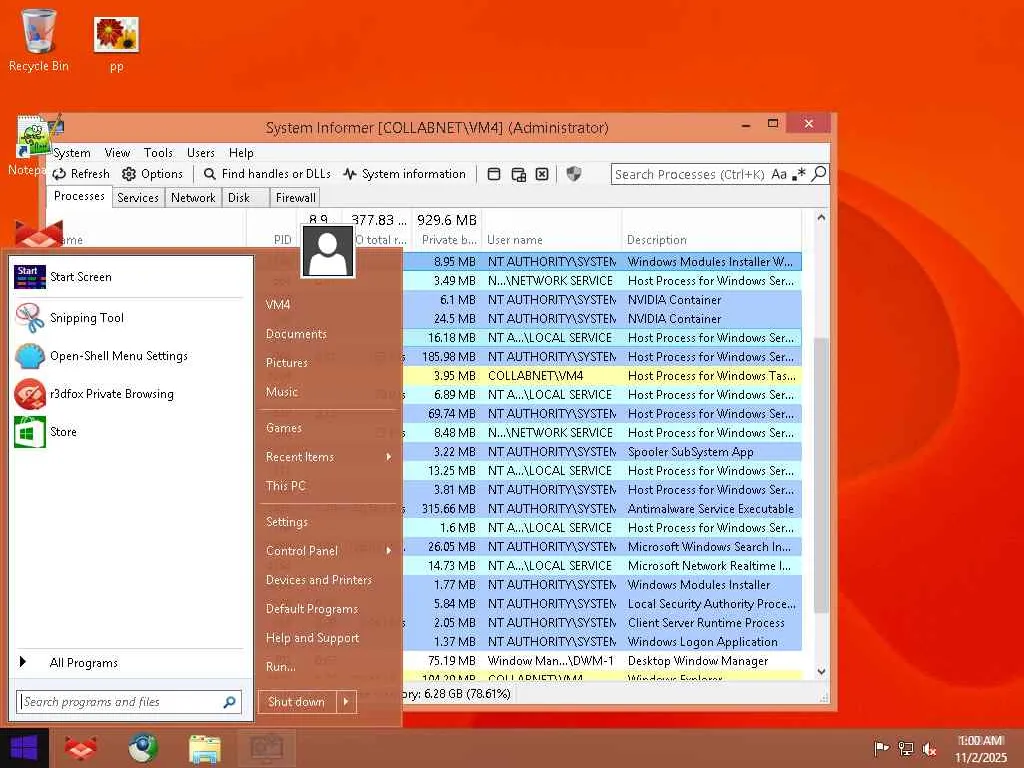
Task: Click the muted volume tray icon
Action: (x=929, y=749)
